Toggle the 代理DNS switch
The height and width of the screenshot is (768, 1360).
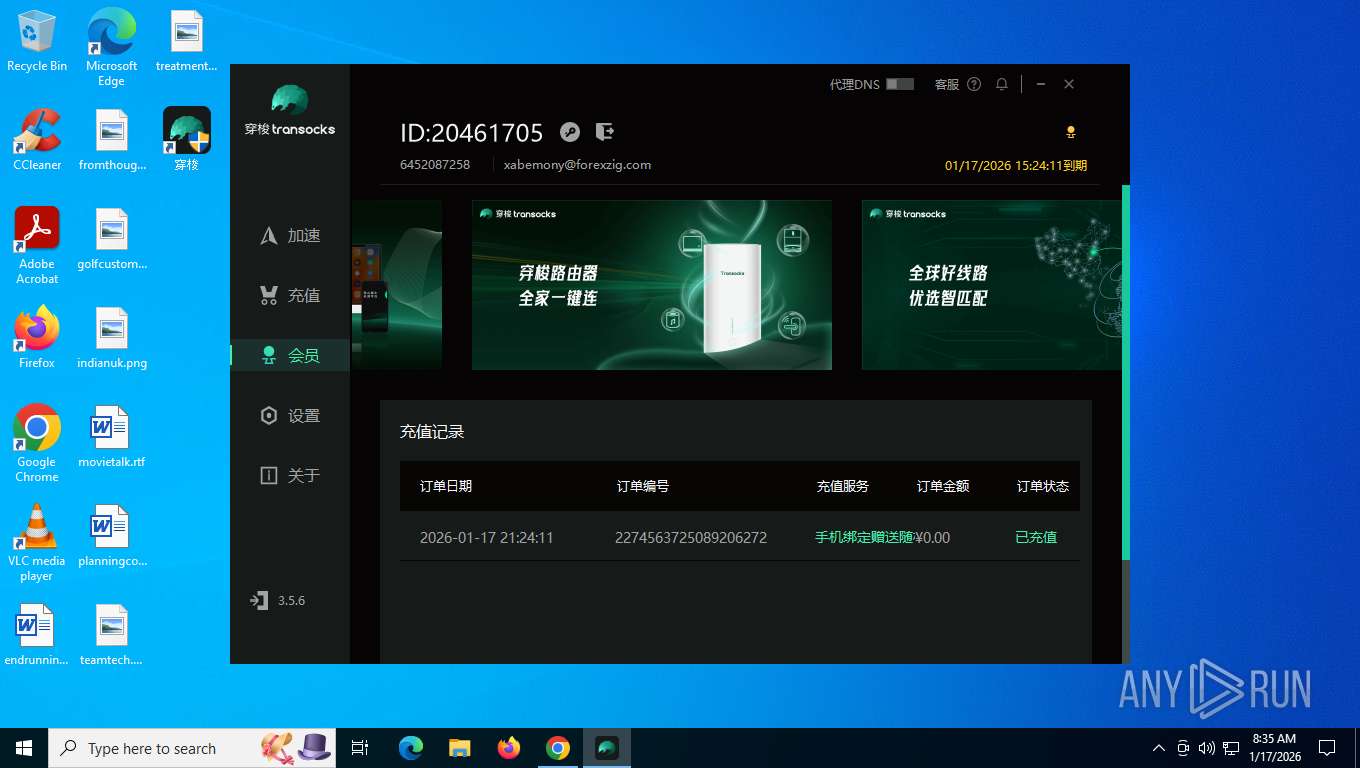tap(900, 84)
